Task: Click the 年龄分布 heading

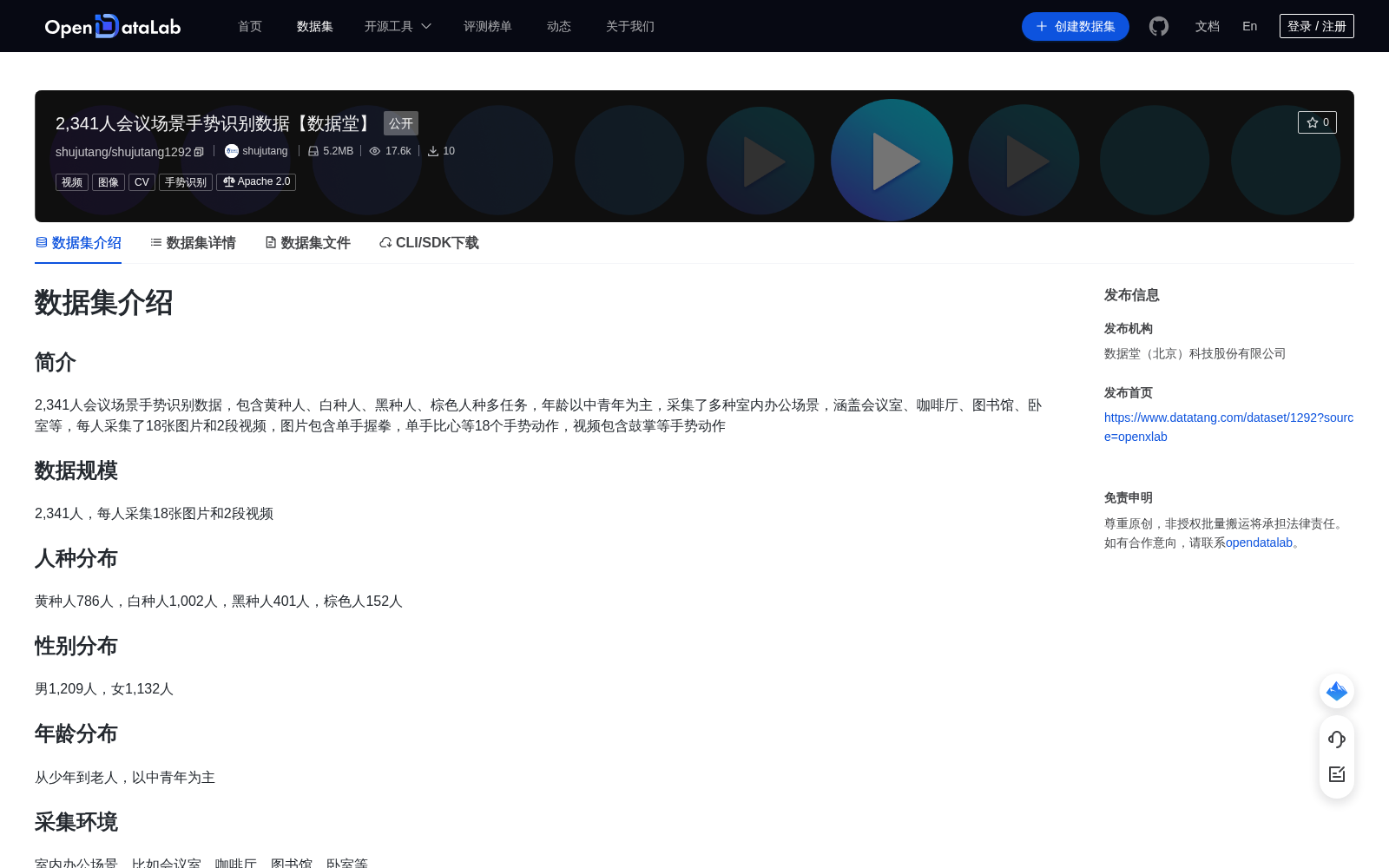Action: (76, 733)
